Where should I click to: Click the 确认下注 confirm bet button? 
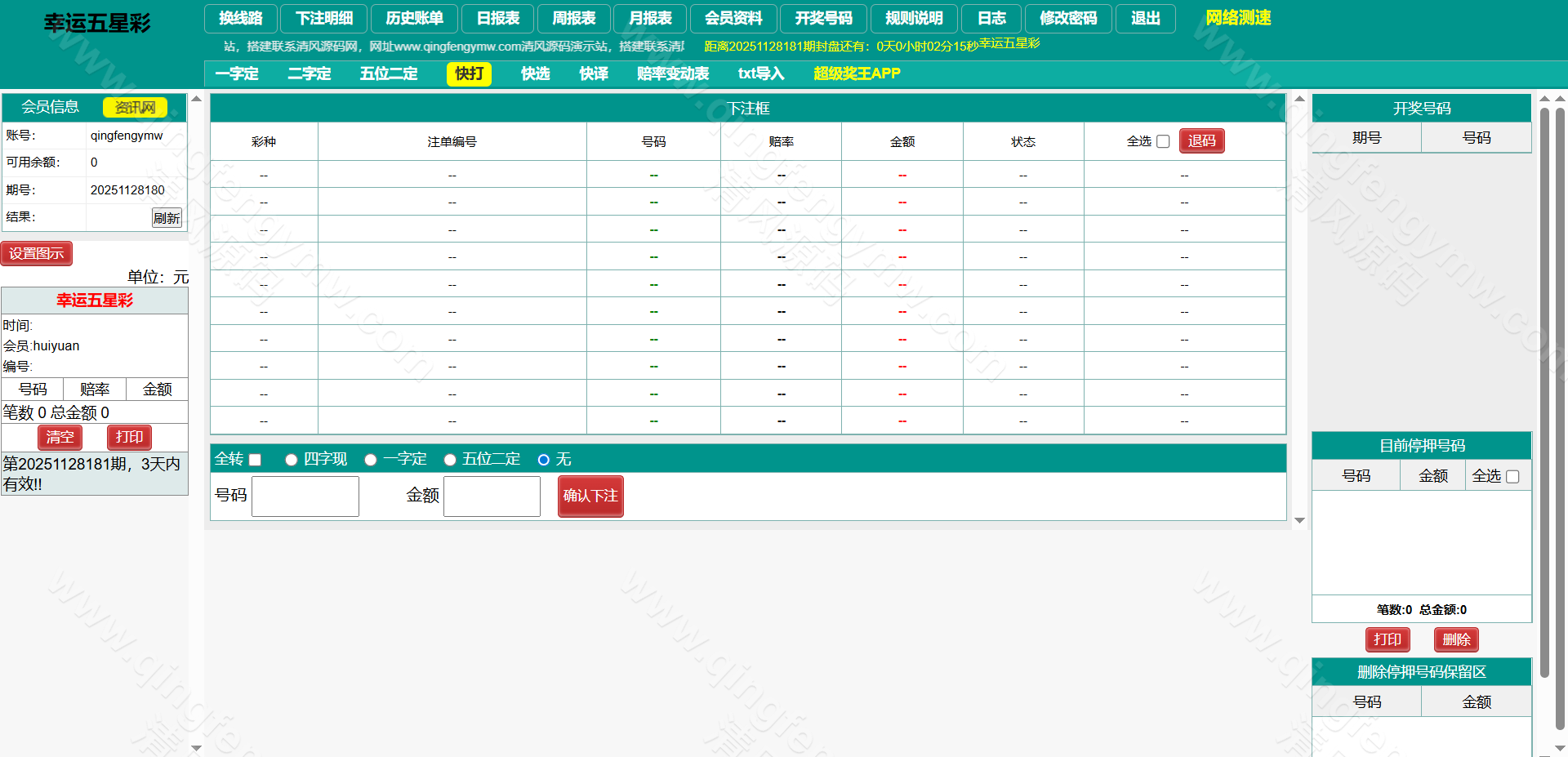590,496
